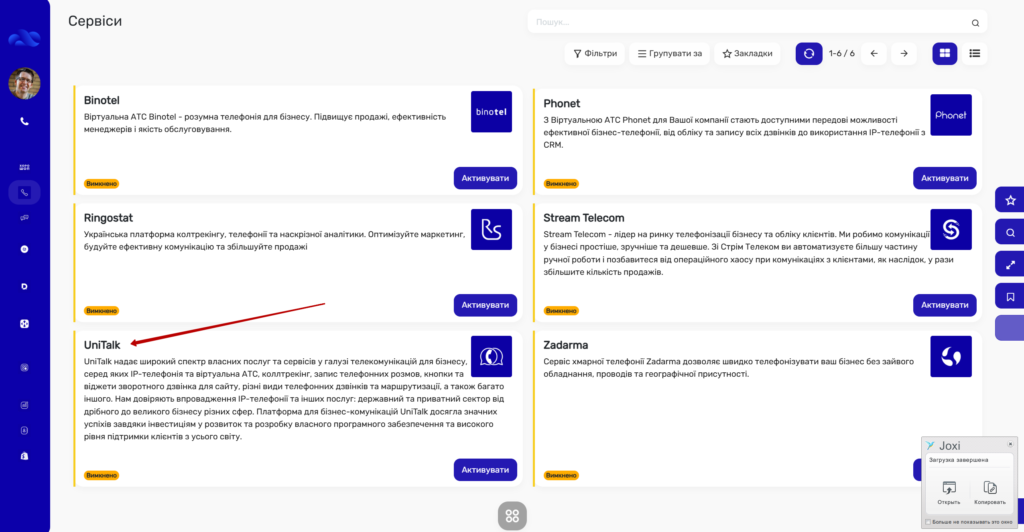Open the Закладки dropdown
1024x532 pixels.
(748, 53)
